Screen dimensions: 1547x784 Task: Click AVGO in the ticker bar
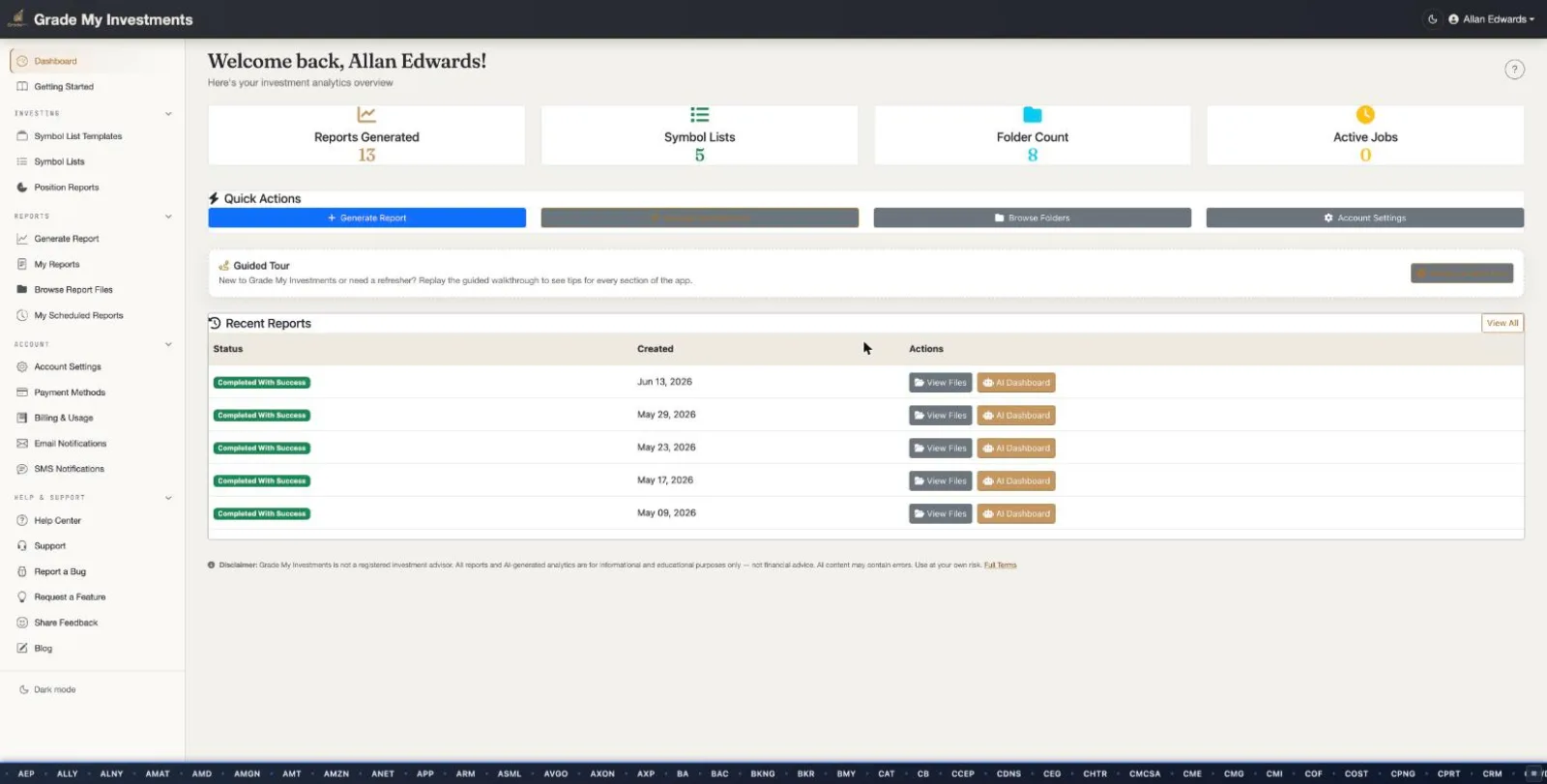[556, 774]
